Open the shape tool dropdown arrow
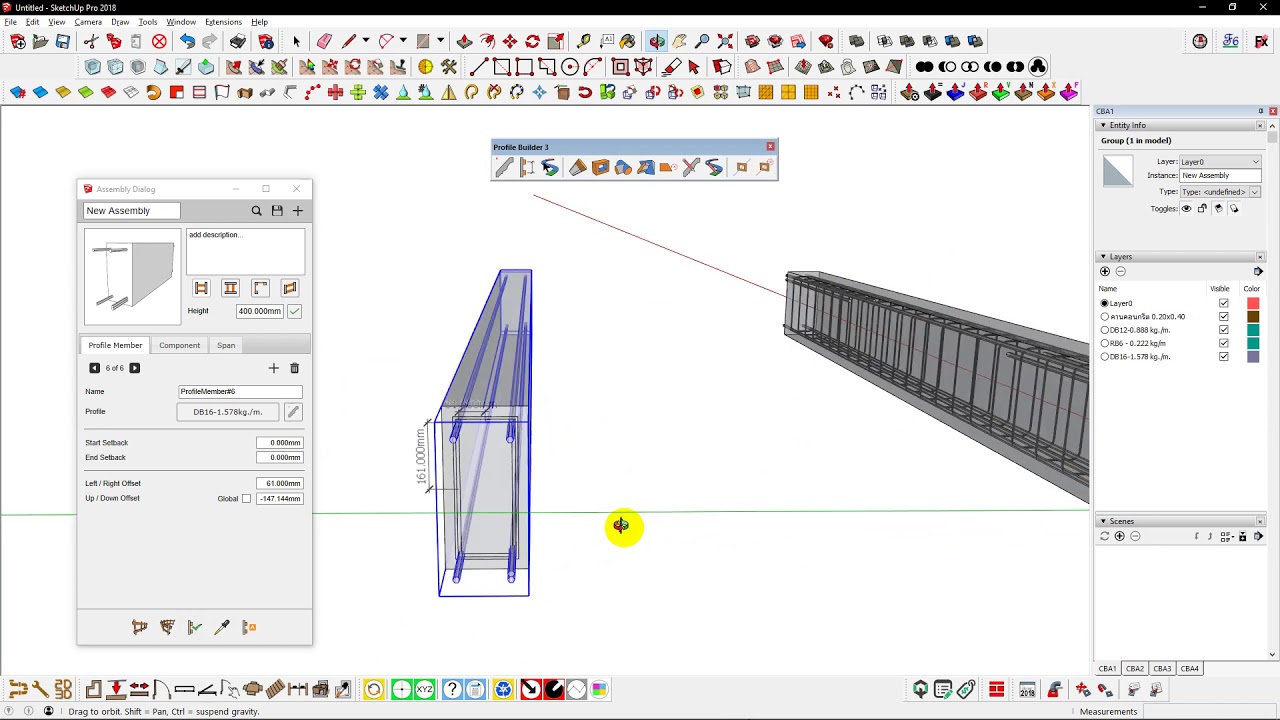The width and height of the screenshot is (1280, 720). coord(440,41)
